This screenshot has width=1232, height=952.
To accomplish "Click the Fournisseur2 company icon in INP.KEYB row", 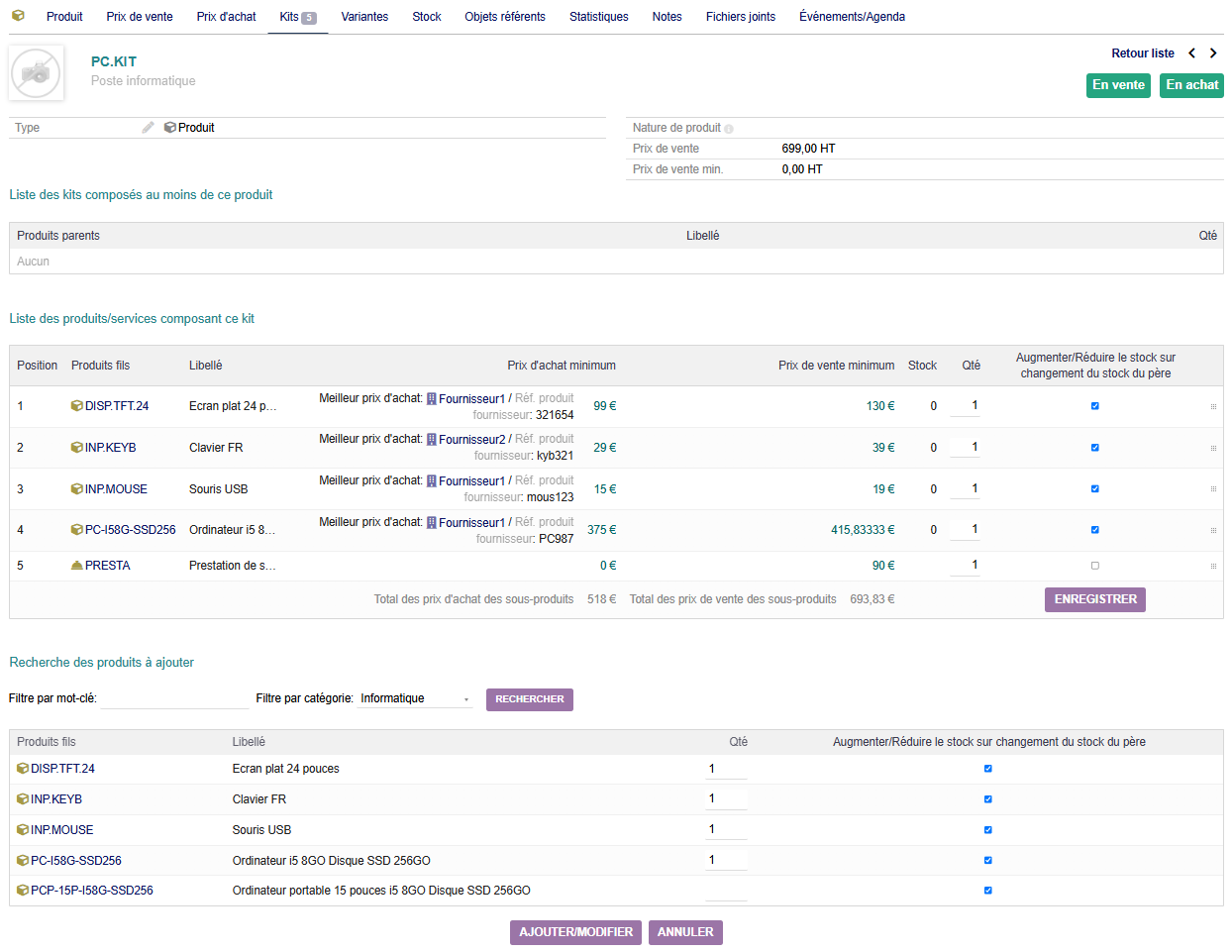I will 432,440.
